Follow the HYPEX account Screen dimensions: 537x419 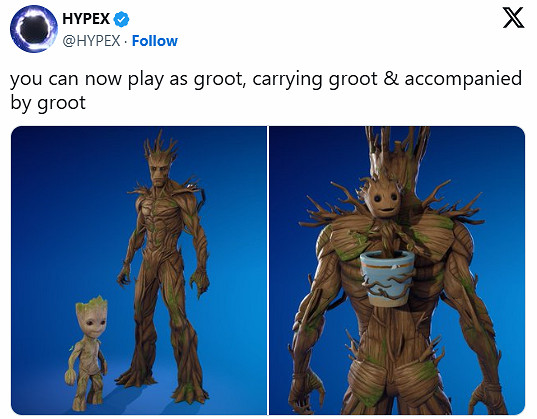click(155, 41)
